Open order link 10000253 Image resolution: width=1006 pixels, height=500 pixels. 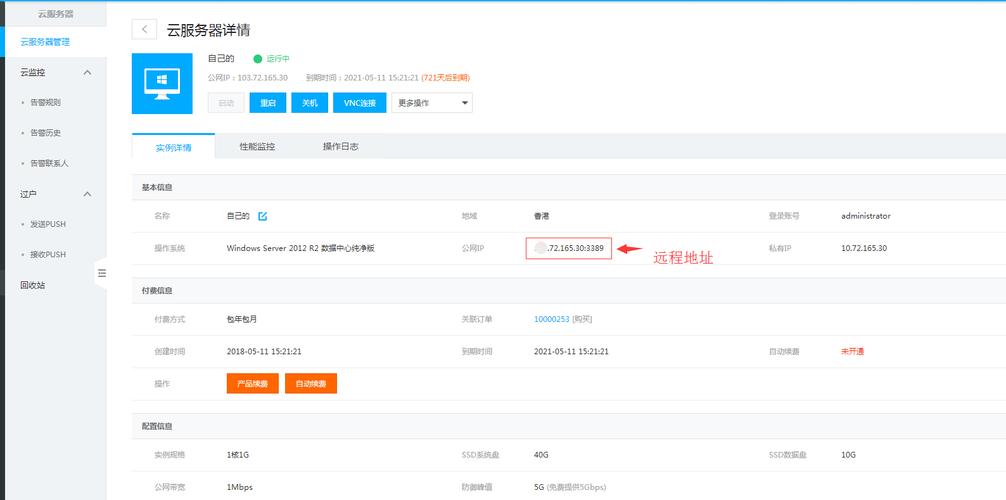(x=552, y=319)
